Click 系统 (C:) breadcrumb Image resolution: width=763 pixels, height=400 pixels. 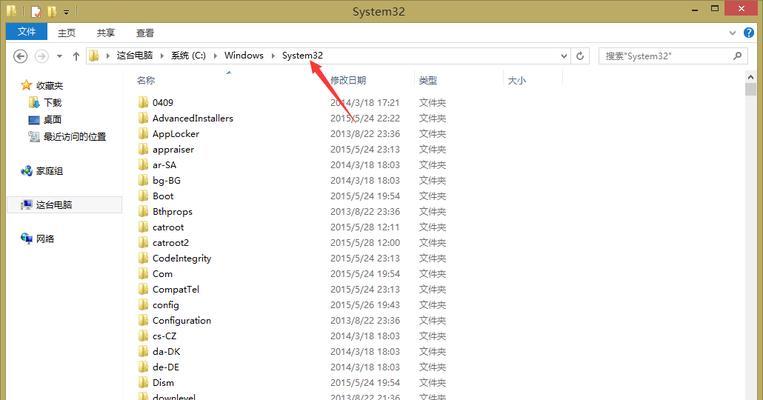point(188,55)
